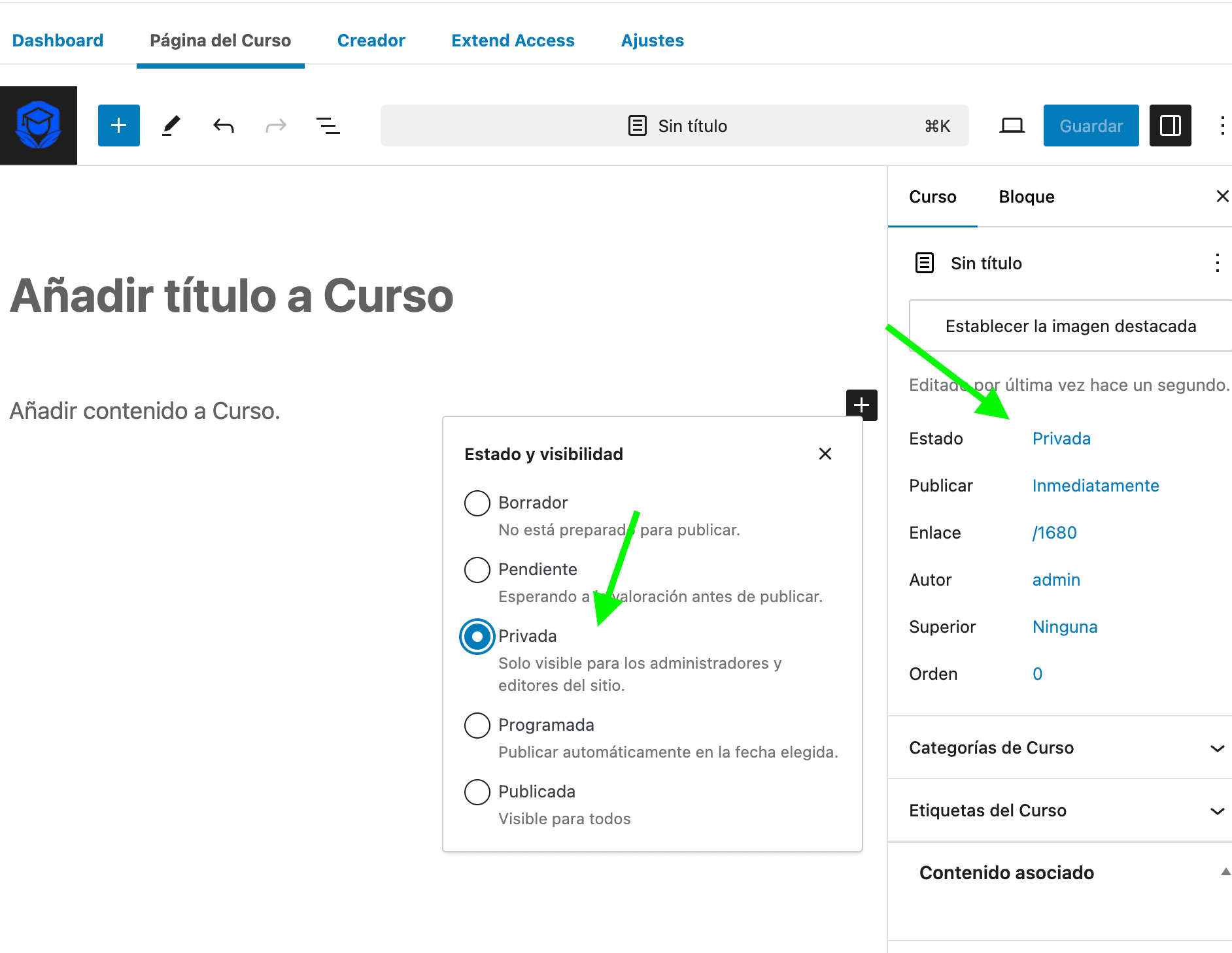The width and height of the screenshot is (1232, 953).
Task: Open actions menu beside Sin título in sidebar
Action: pyautogui.click(x=1216, y=263)
